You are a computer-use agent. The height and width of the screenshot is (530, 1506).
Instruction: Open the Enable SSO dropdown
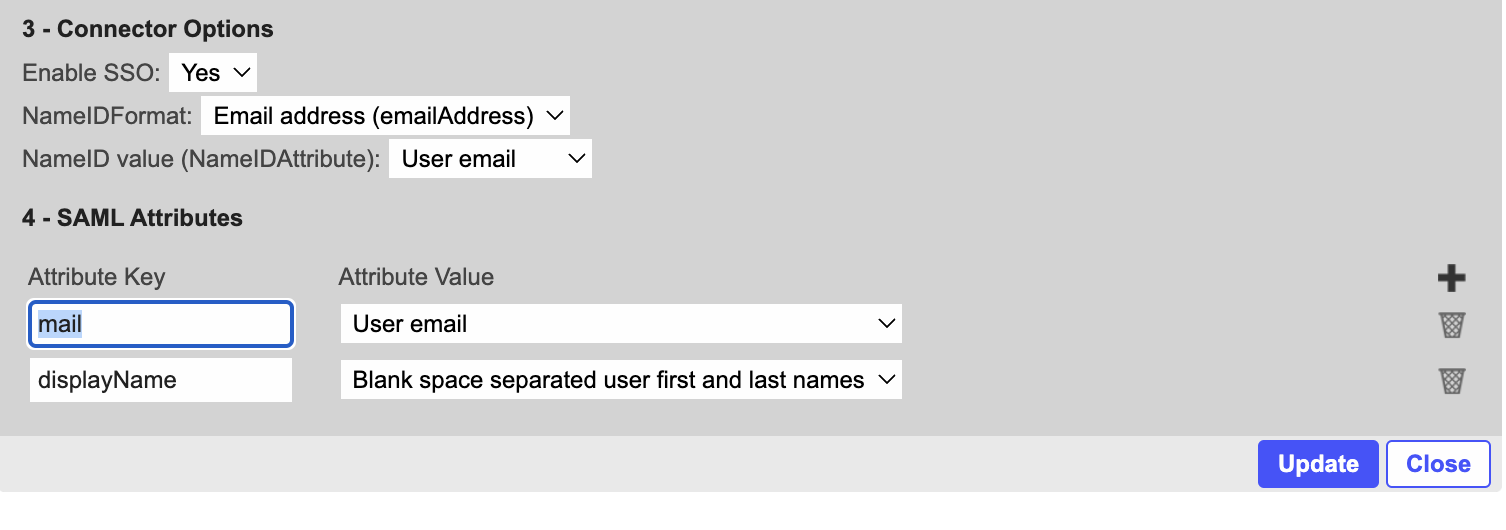point(214,73)
